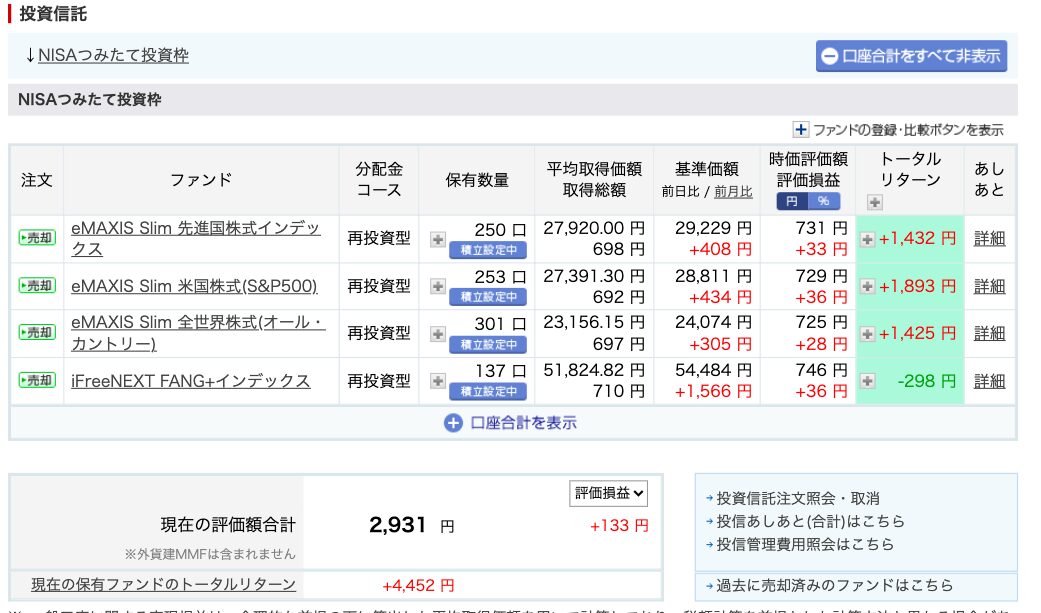This screenshot has width=1041, height=613.
Task: Expand plus icon next to +1,893円 return
Action: (x=868, y=286)
